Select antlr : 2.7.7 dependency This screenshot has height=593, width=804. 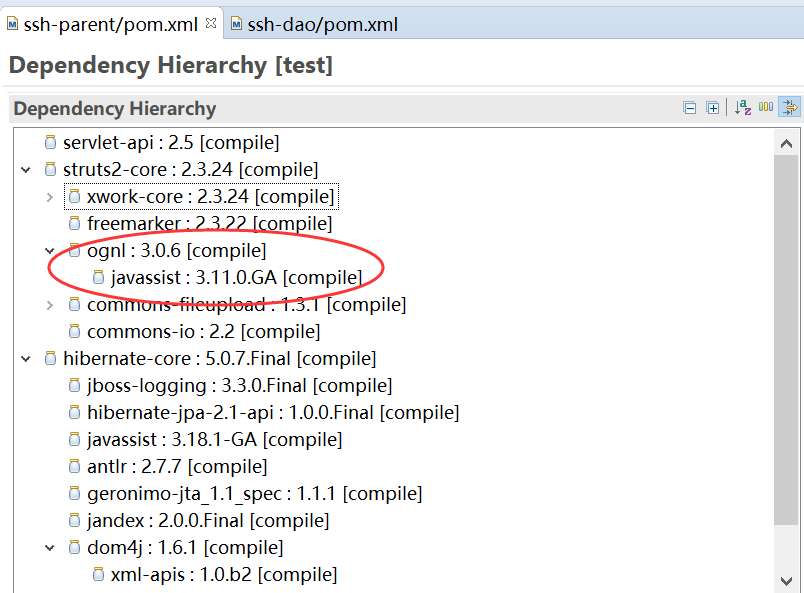[177, 467]
